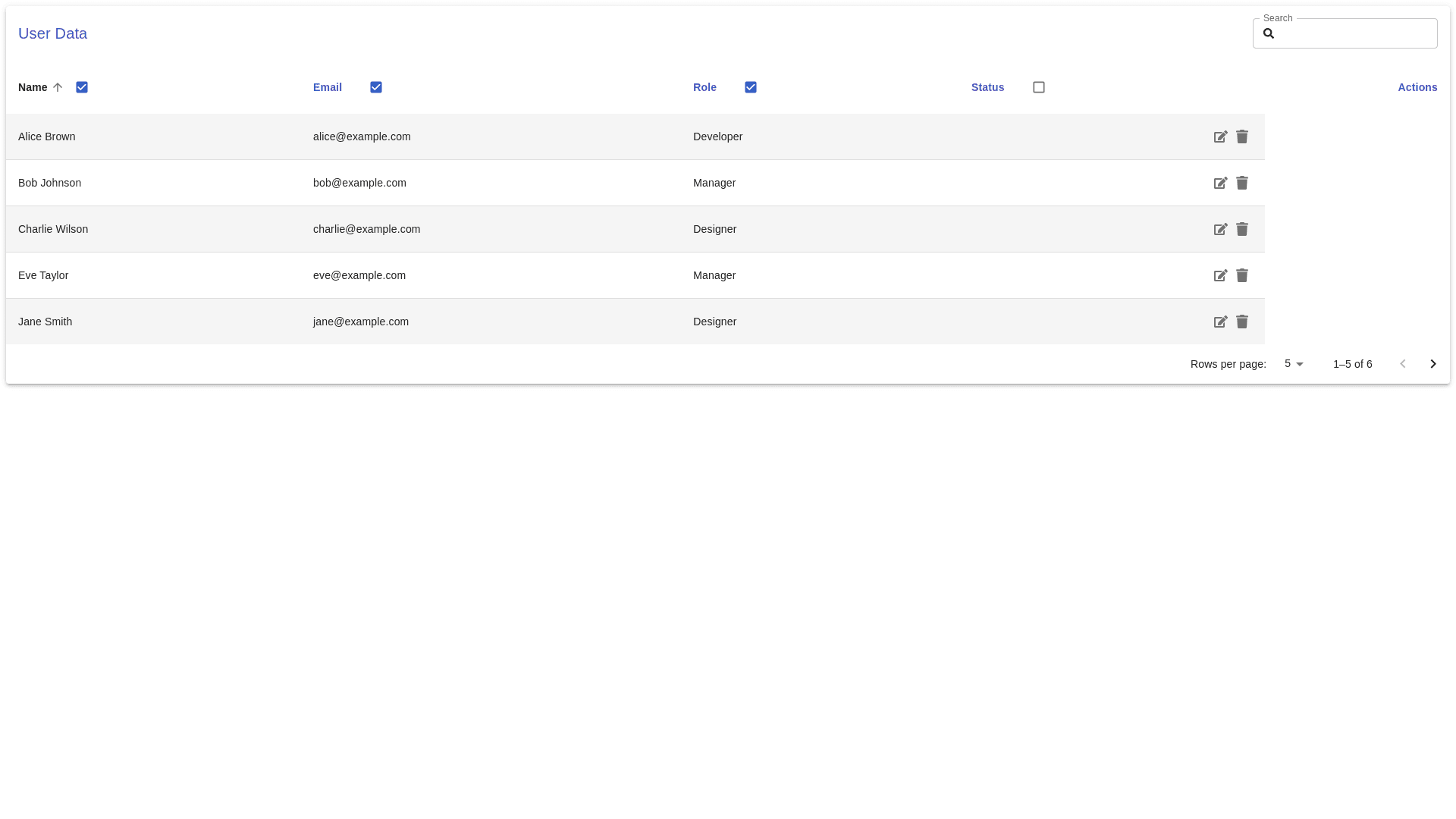Image resolution: width=1456 pixels, height=819 pixels.
Task: Enable the Status column checkbox
Action: pyautogui.click(x=1039, y=87)
